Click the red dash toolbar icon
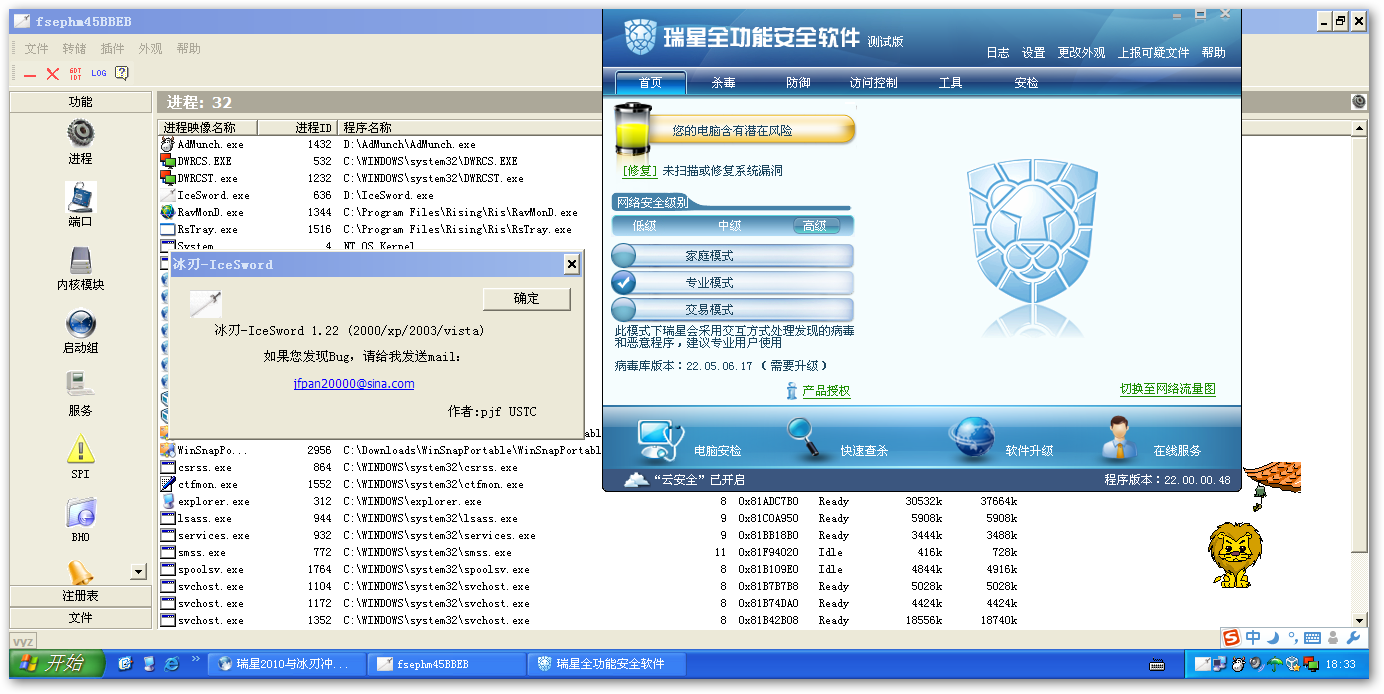This screenshot has width=1384, height=694. click(30, 74)
